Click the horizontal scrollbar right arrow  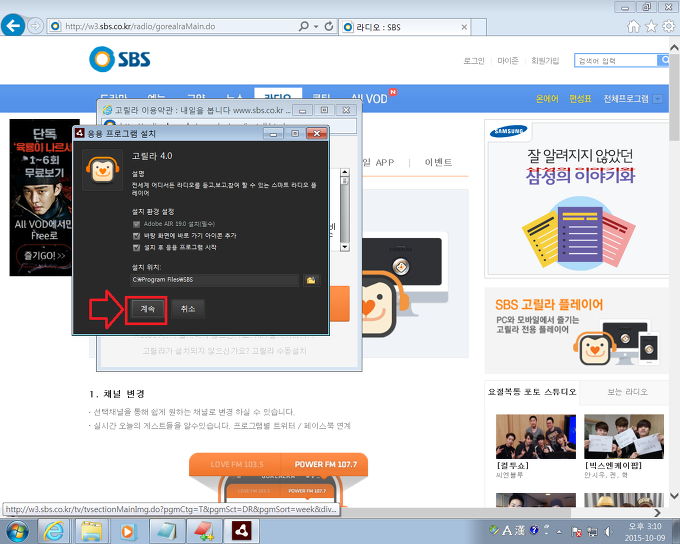[x=657, y=513]
